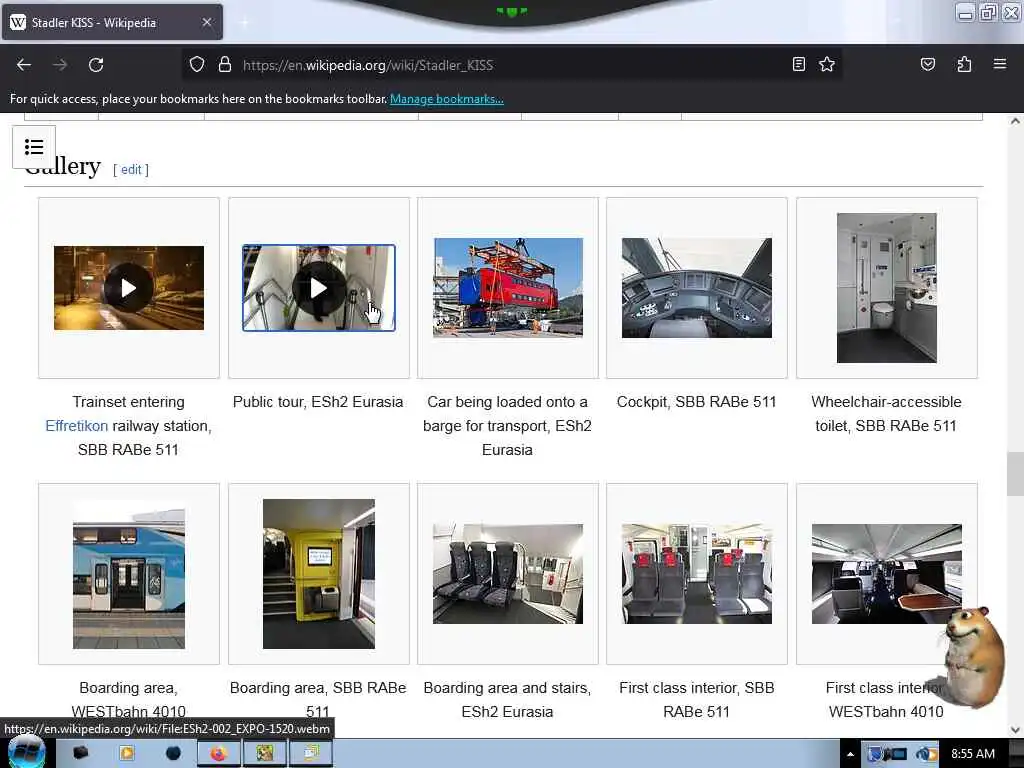Viewport: 1024px width, 768px height.
Task: Open Firefox from the taskbar
Action: pos(218,754)
